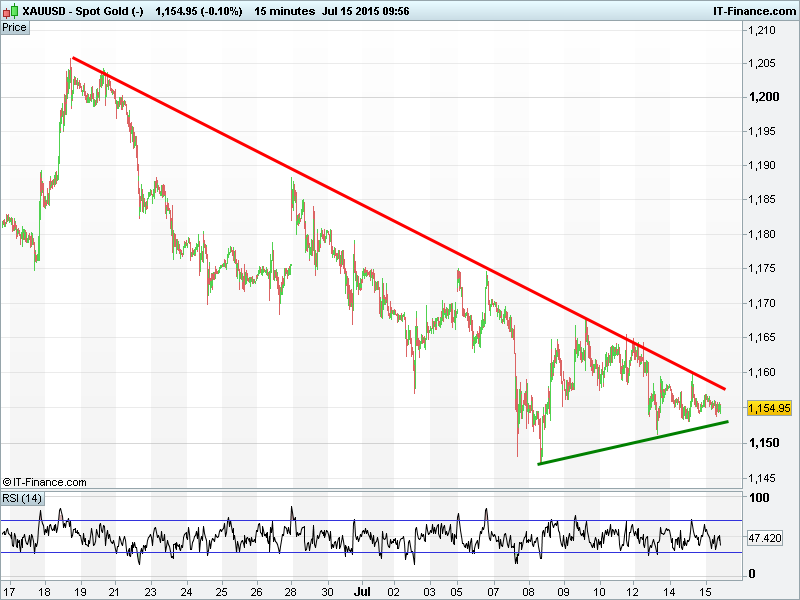The image size is (800, 600).
Task: Click the 100 level on RSI axis
Action: point(758,498)
